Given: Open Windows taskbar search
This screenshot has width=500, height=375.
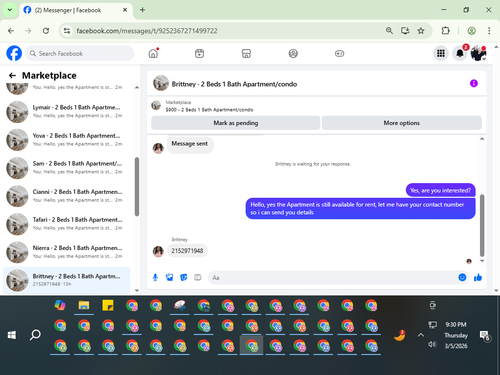Looking at the screenshot, I should (x=35, y=335).
